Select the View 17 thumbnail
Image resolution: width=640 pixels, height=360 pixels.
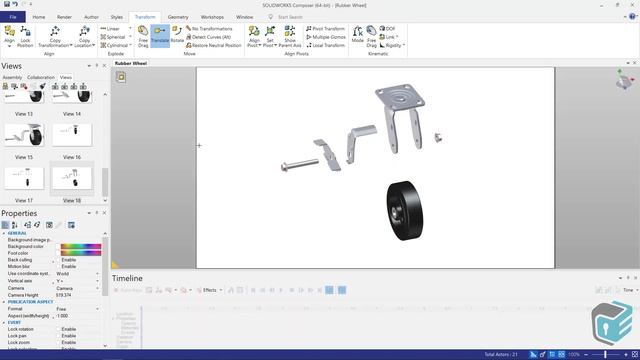(x=24, y=178)
